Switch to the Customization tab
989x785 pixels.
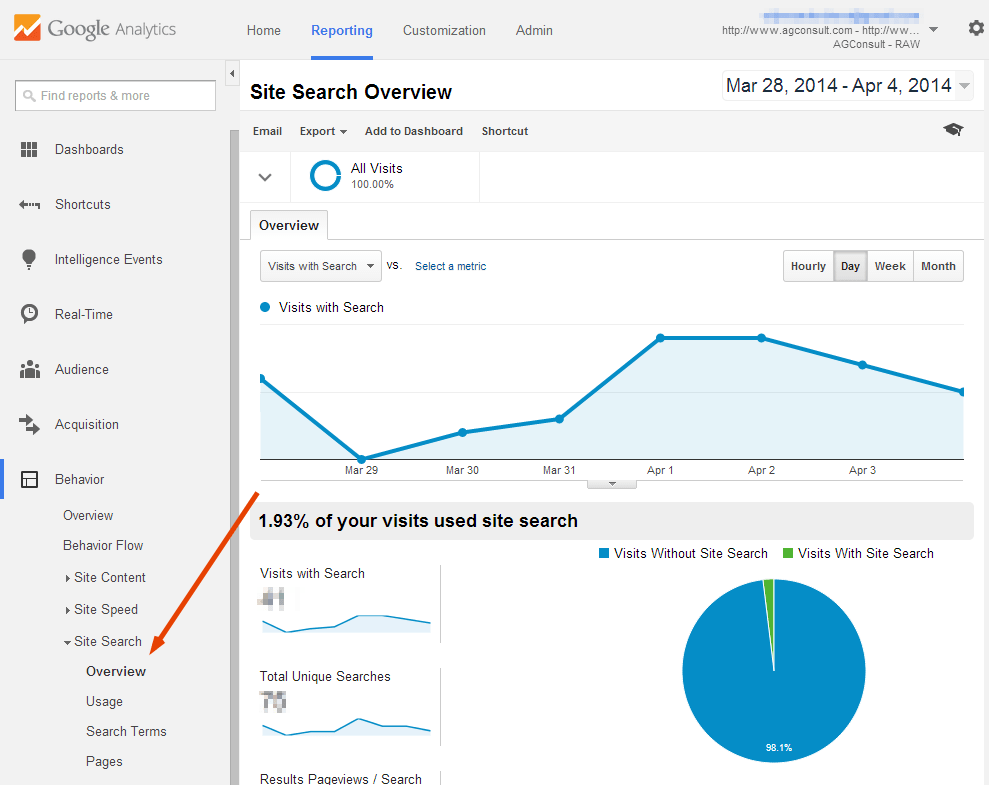click(x=444, y=31)
